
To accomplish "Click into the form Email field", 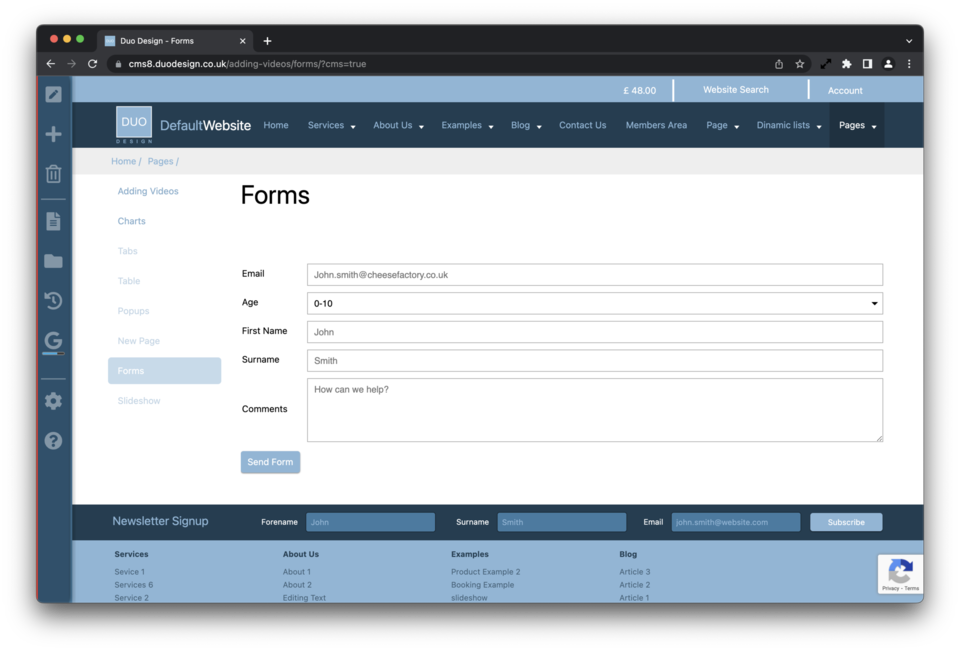I will (594, 275).
